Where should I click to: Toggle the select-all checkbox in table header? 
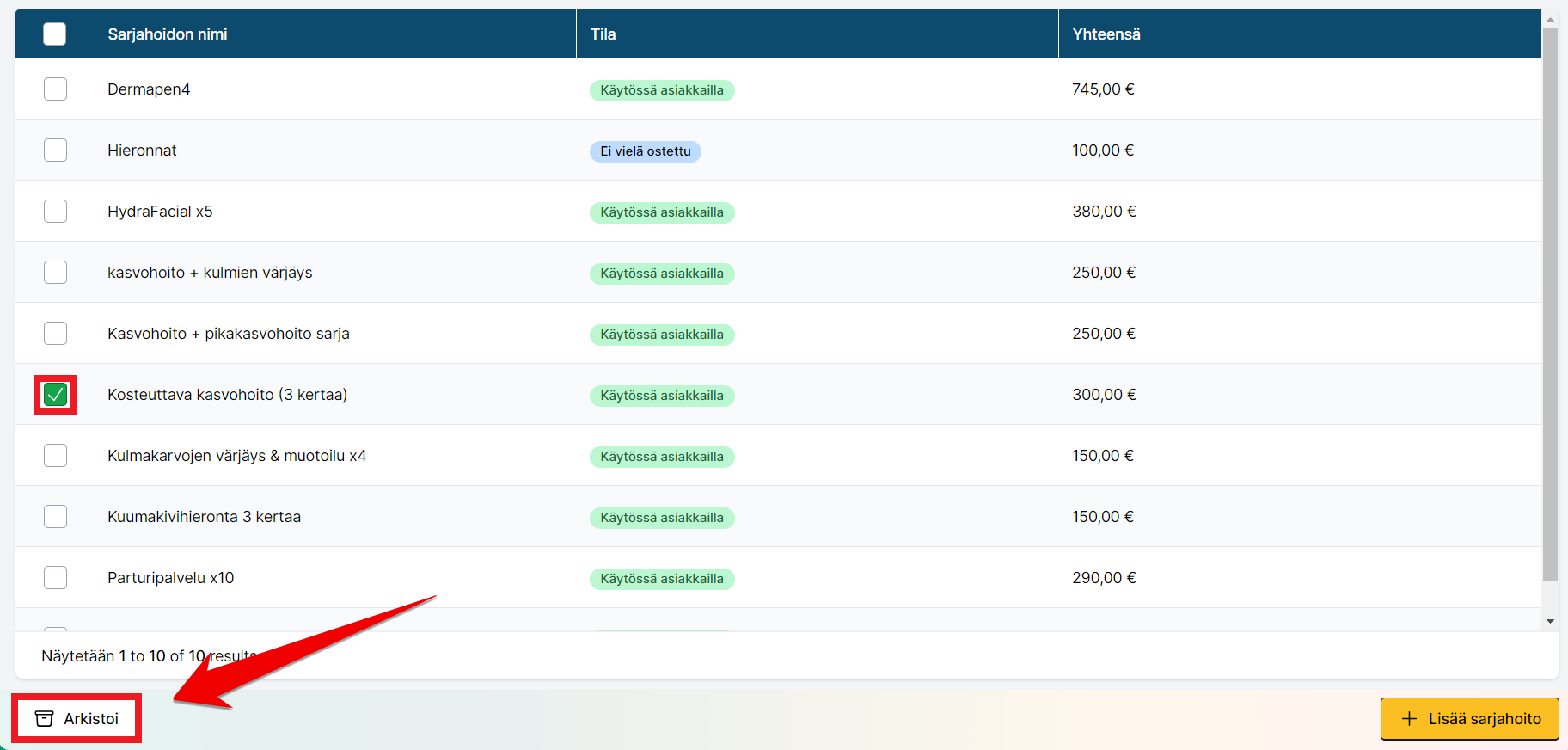[55, 34]
